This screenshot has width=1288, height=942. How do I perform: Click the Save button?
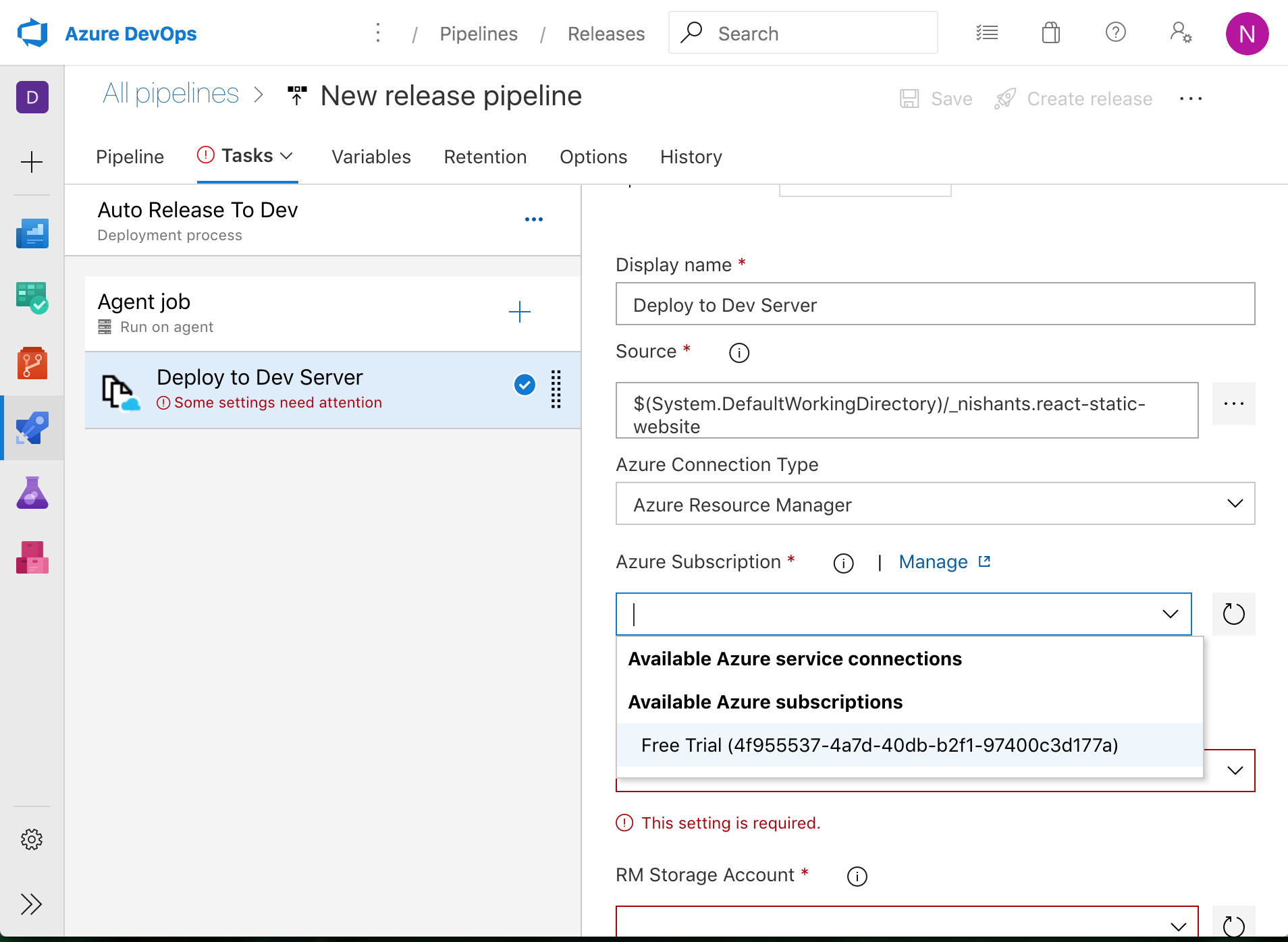(936, 99)
